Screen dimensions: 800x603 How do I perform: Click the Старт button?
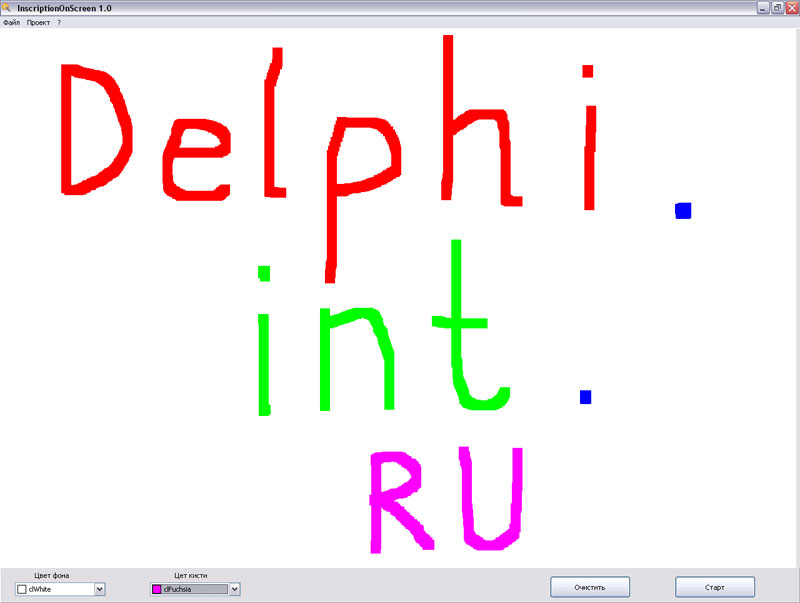(x=715, y=587)
